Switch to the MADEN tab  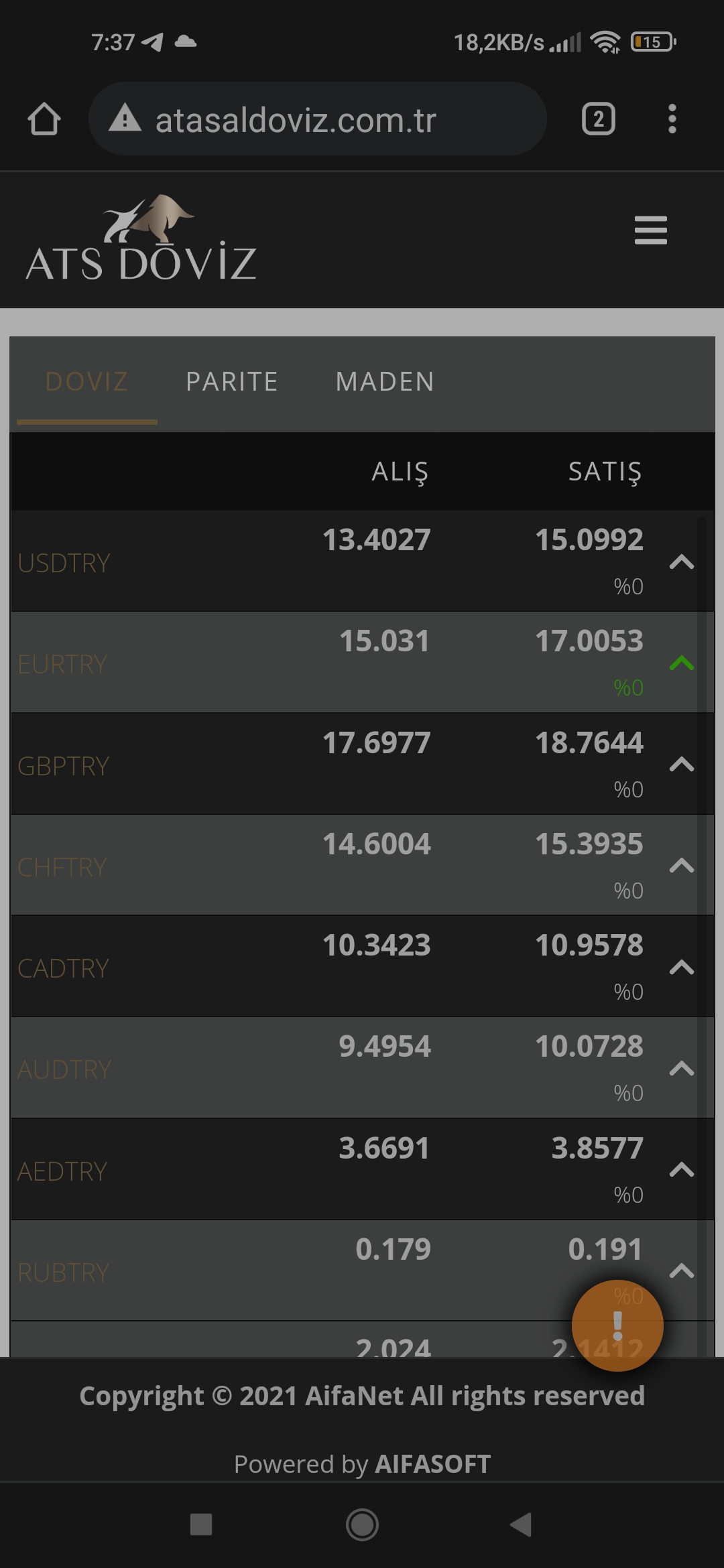385,382
